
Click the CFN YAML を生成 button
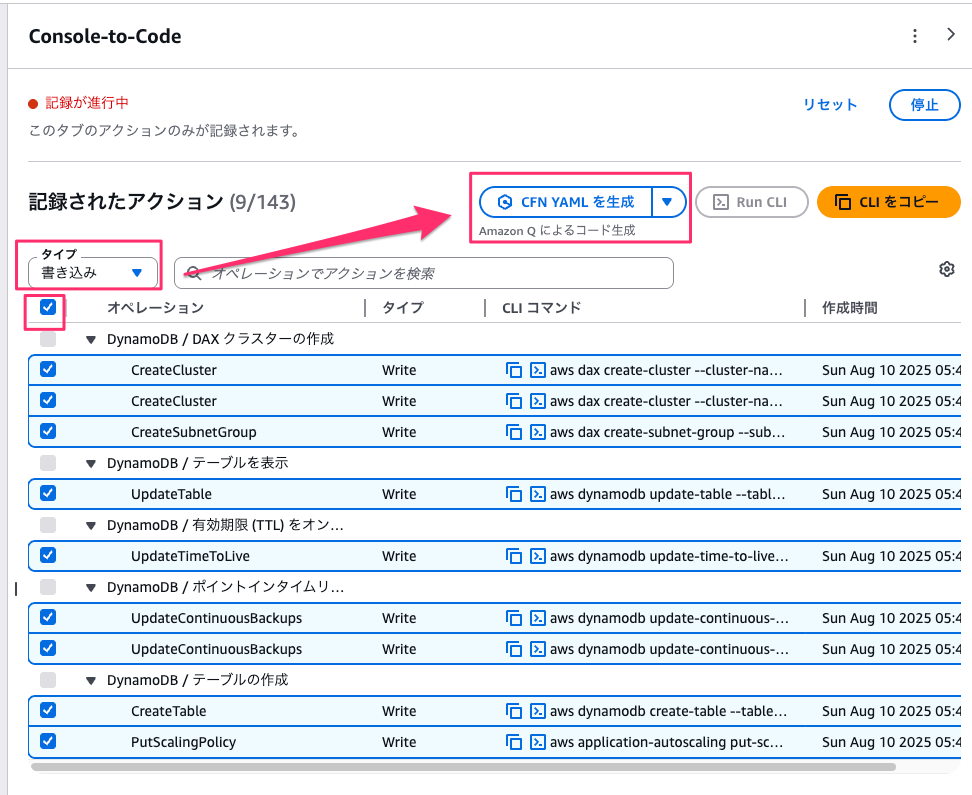tap(566, 202)
